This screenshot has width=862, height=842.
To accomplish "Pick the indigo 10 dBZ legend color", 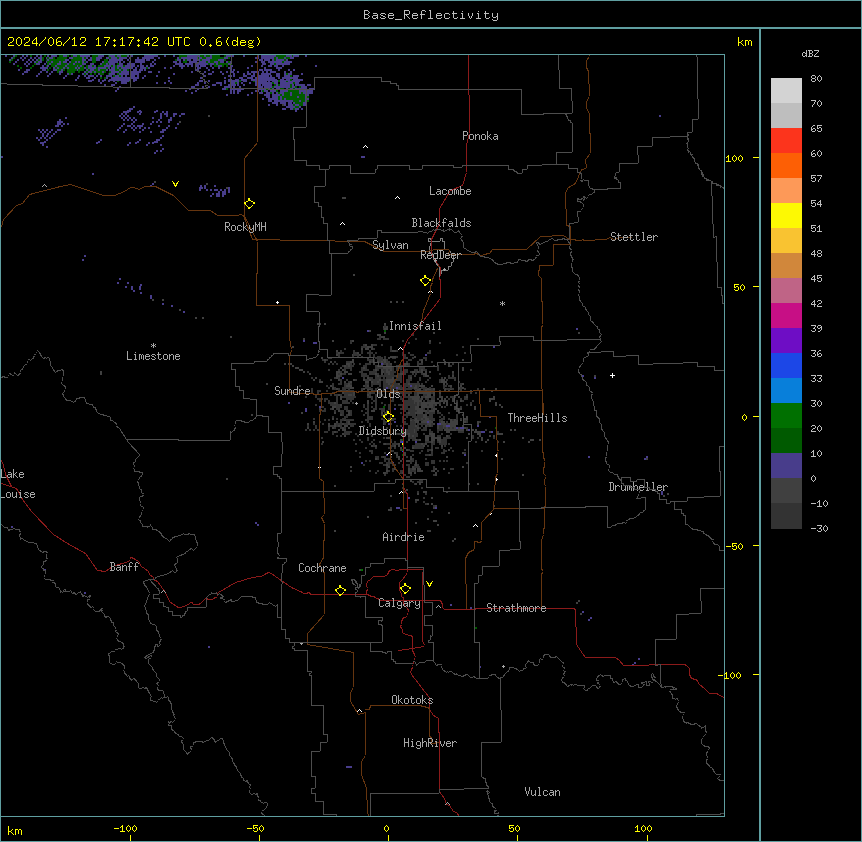I will (x=786, y=466).
